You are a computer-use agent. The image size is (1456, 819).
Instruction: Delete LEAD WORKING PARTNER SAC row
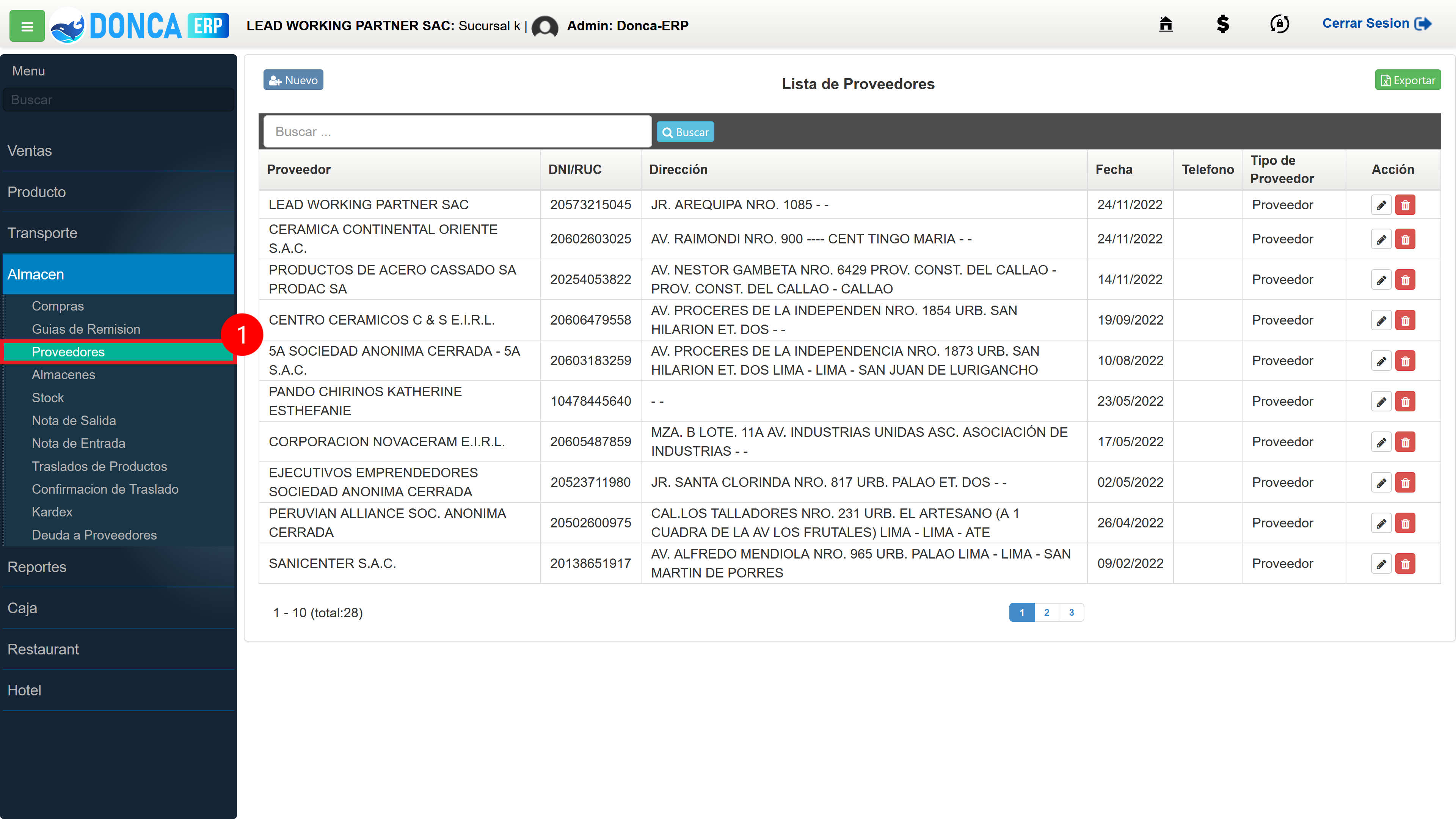point(1405,205)
